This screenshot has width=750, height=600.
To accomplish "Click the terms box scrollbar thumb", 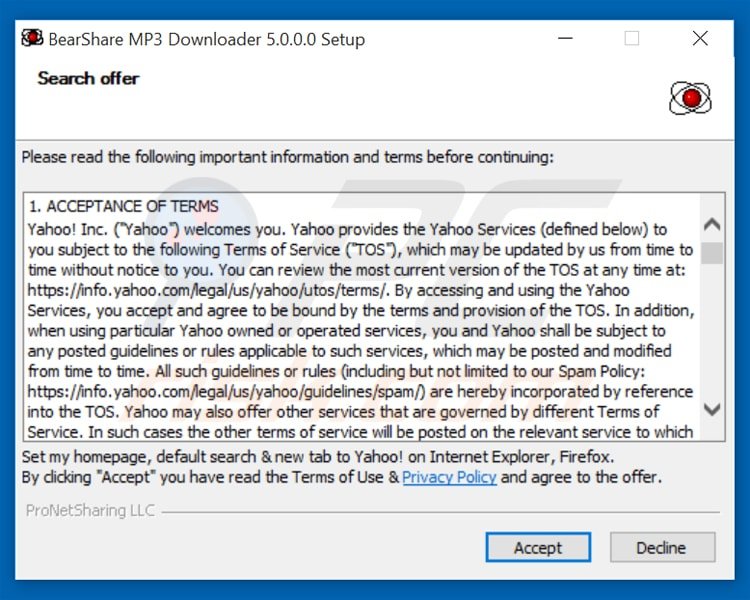I will [712, 253].
